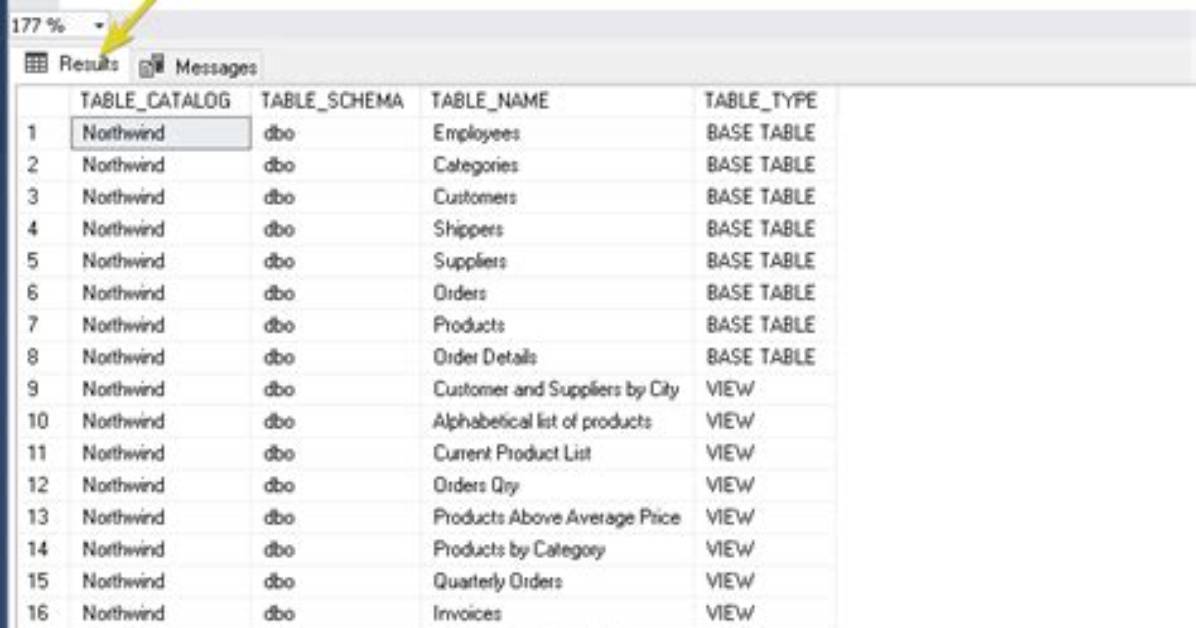Image resolution: width=1196 pixels, height=628 pixels.
Task: Click the Products table name cell
Action: click(x=557, y=325)
